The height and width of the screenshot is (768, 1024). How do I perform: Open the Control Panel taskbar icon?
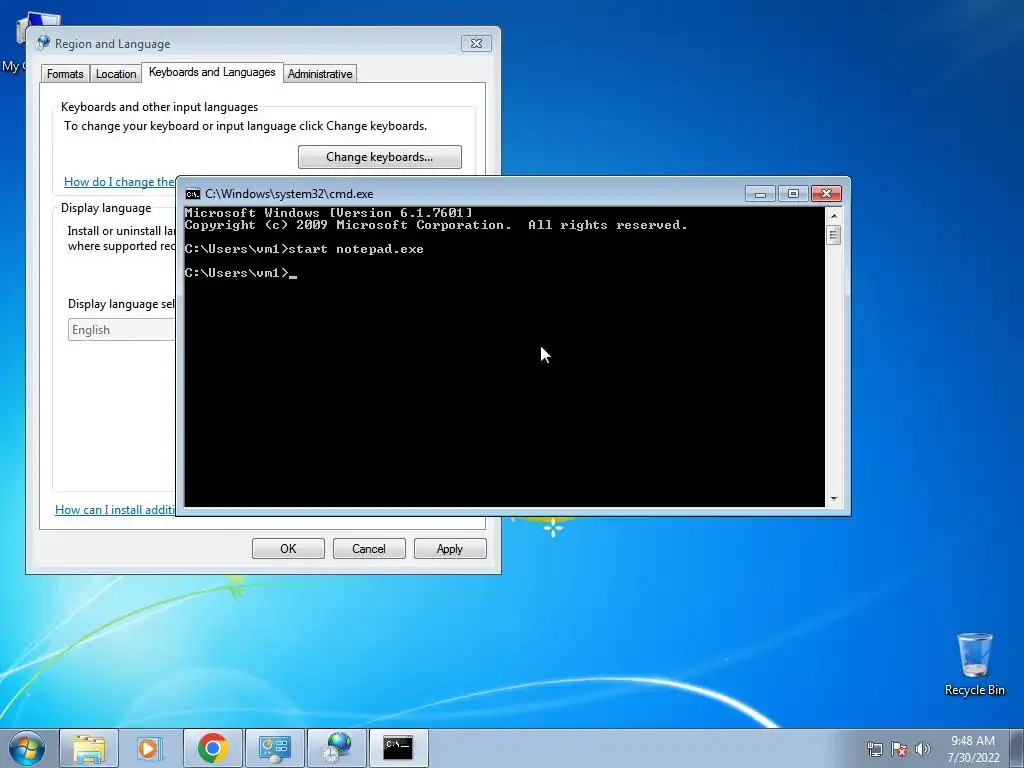click(274, 748)
